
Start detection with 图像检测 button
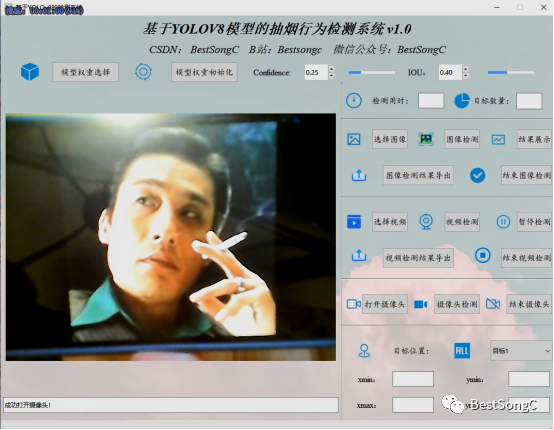[462, 139]
